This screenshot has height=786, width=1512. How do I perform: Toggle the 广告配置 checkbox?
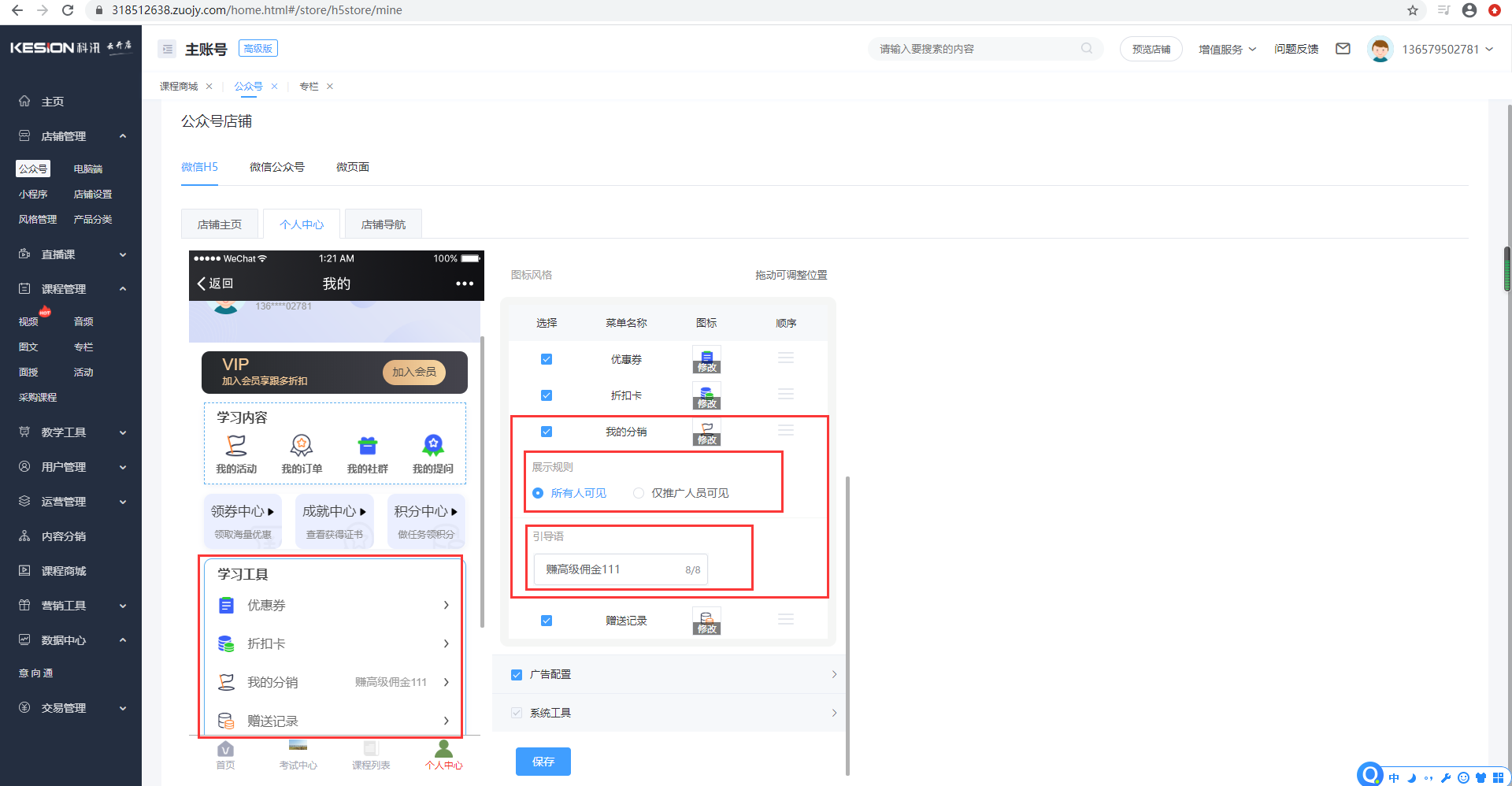coord(517,675)
